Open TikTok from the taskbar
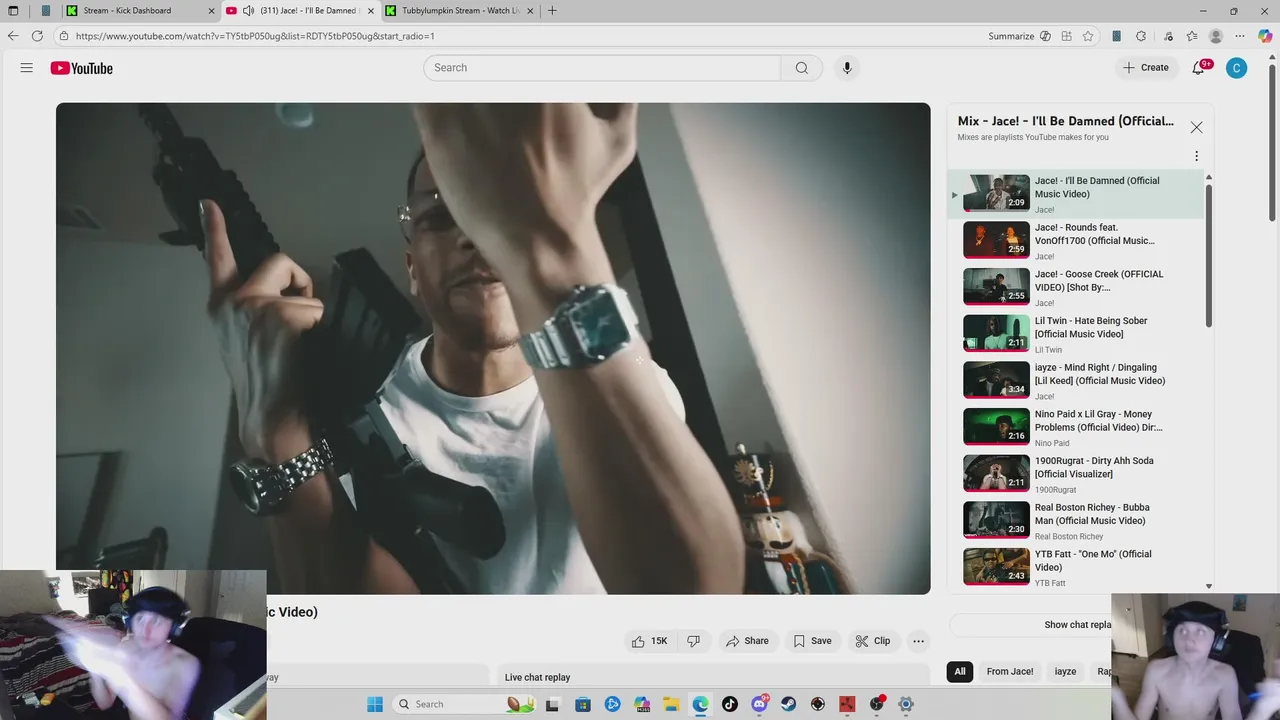Viewport: 1280px width, 720px height. tap(730, 704)
